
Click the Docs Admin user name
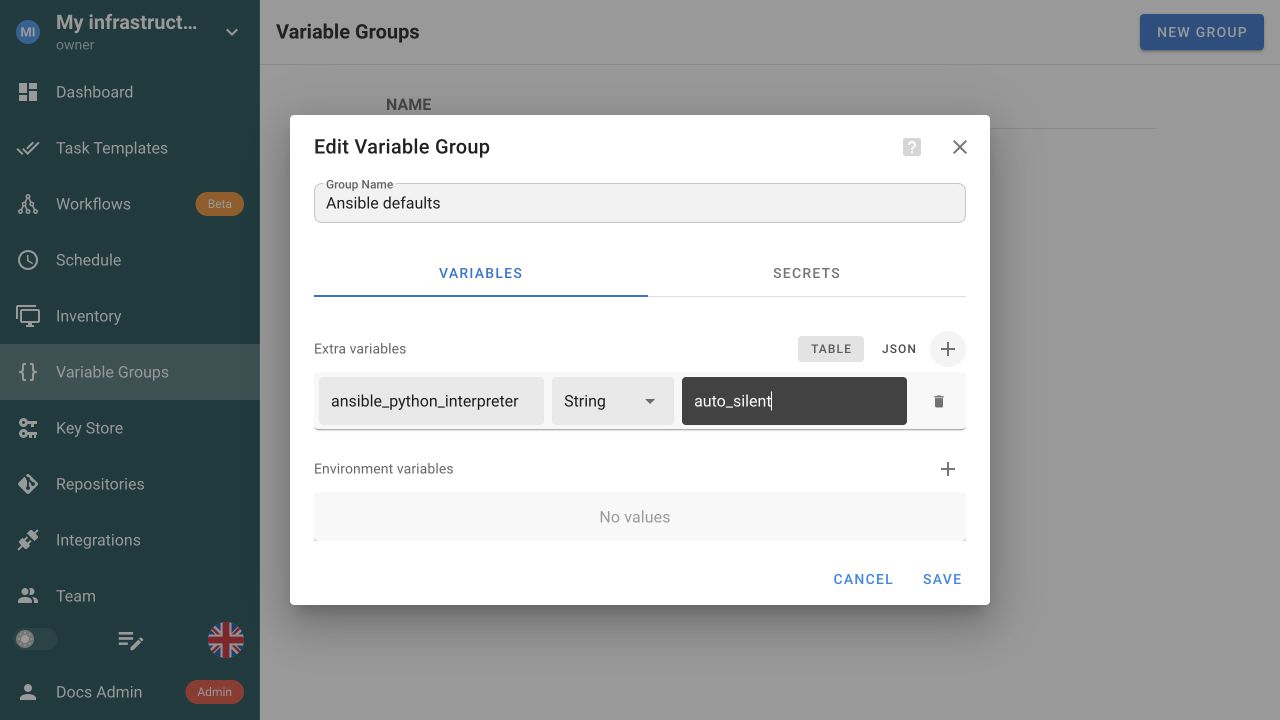pyautogui.click(x=99, y=692)
